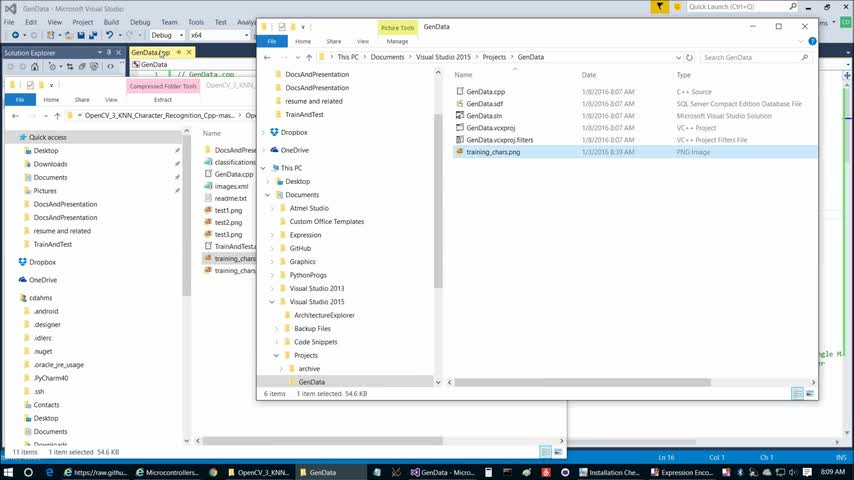Image resolution: width=854 pixels, height=480 pixels.
Task: Select PythonProgs folder in navigation tree
Action: [308, 275]
